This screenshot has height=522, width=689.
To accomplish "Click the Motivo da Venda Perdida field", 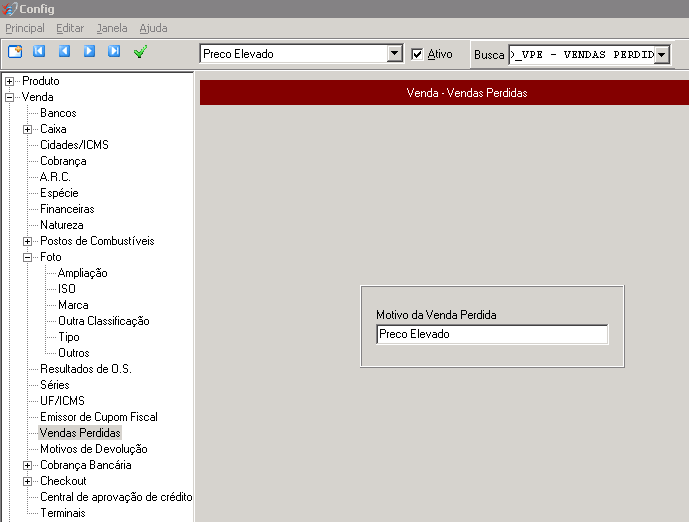I will [x=492, y=334].
